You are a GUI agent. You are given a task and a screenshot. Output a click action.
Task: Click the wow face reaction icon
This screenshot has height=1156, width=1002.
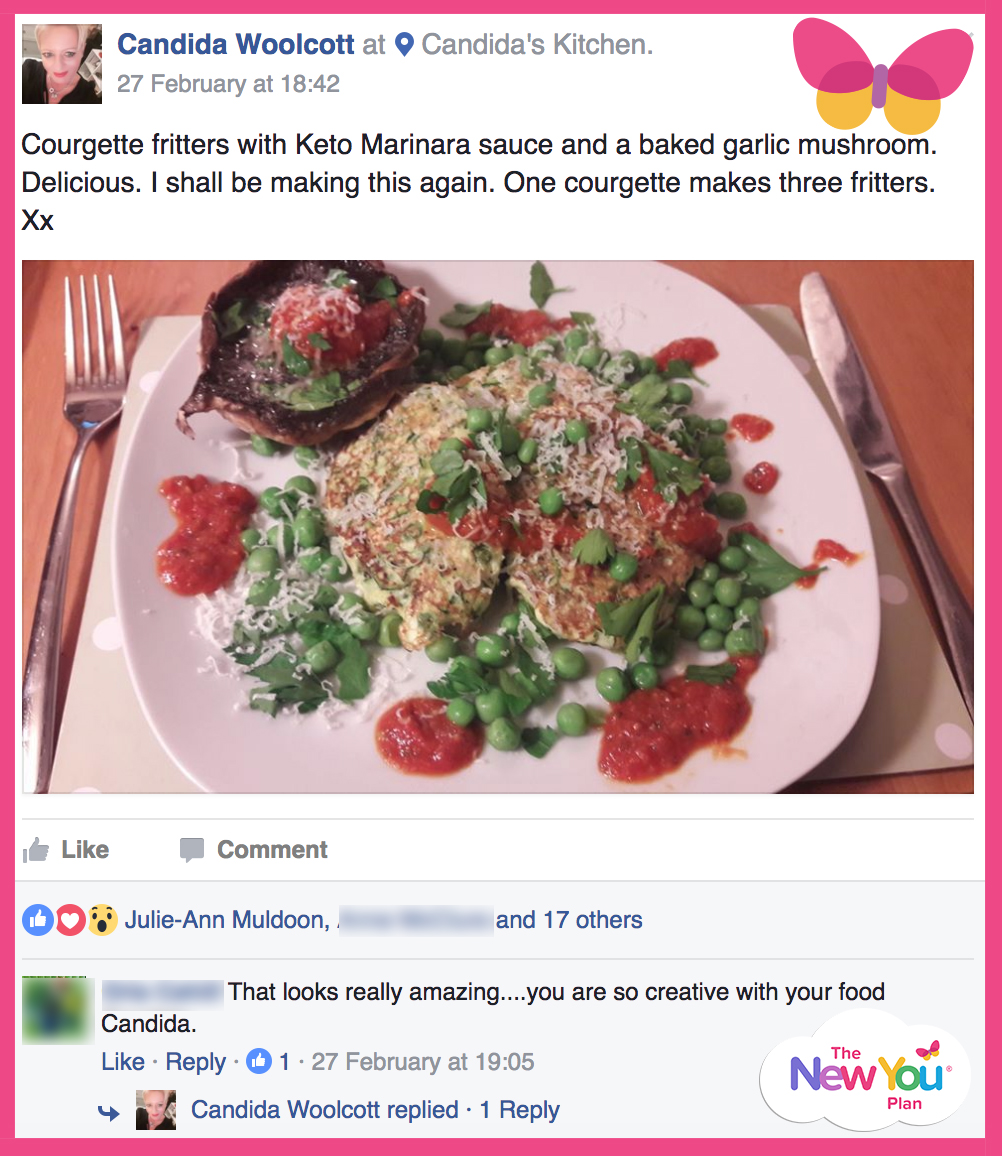pos(102,920)
